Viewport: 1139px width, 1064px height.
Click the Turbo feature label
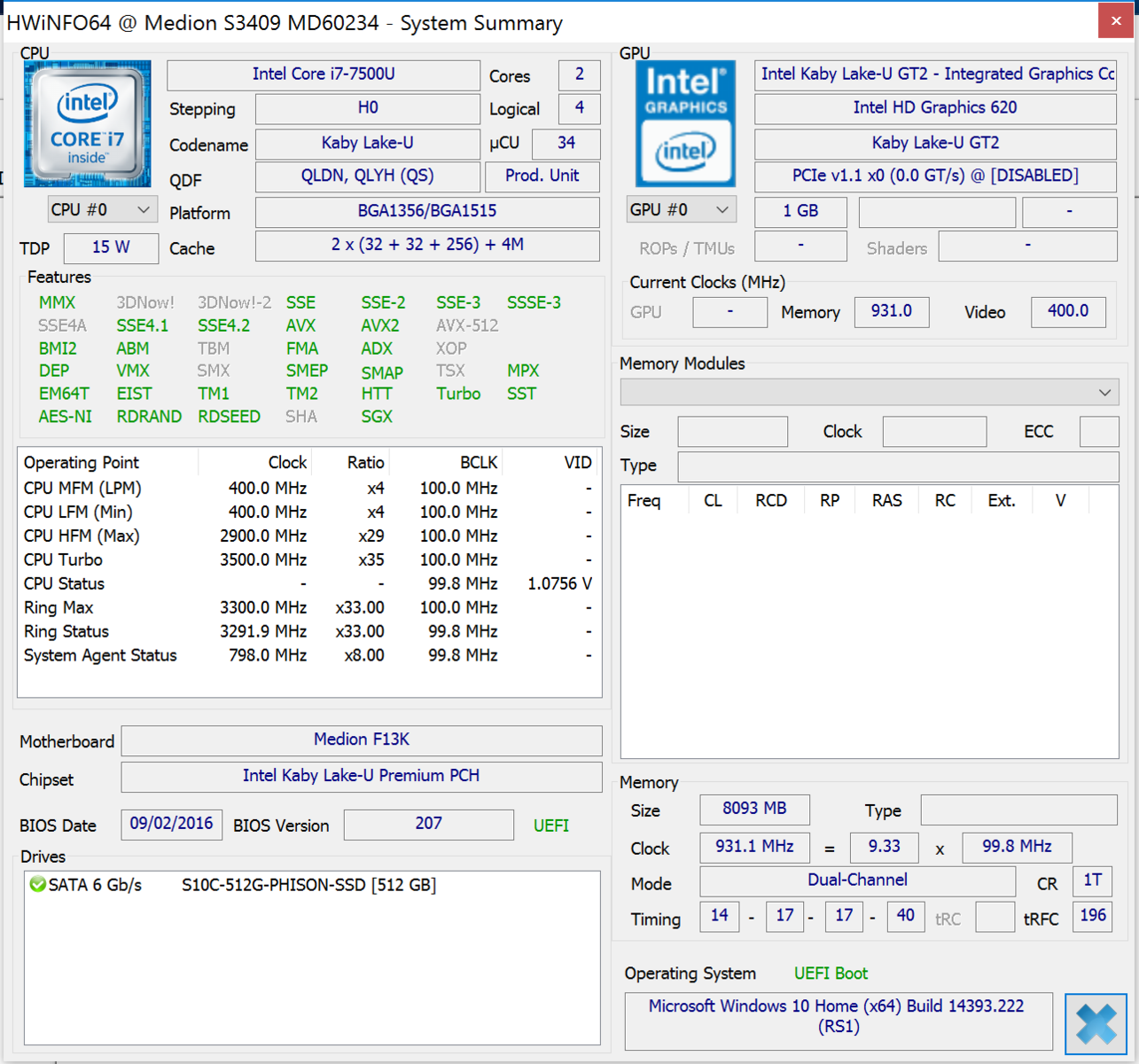click(x=458, y=394)
